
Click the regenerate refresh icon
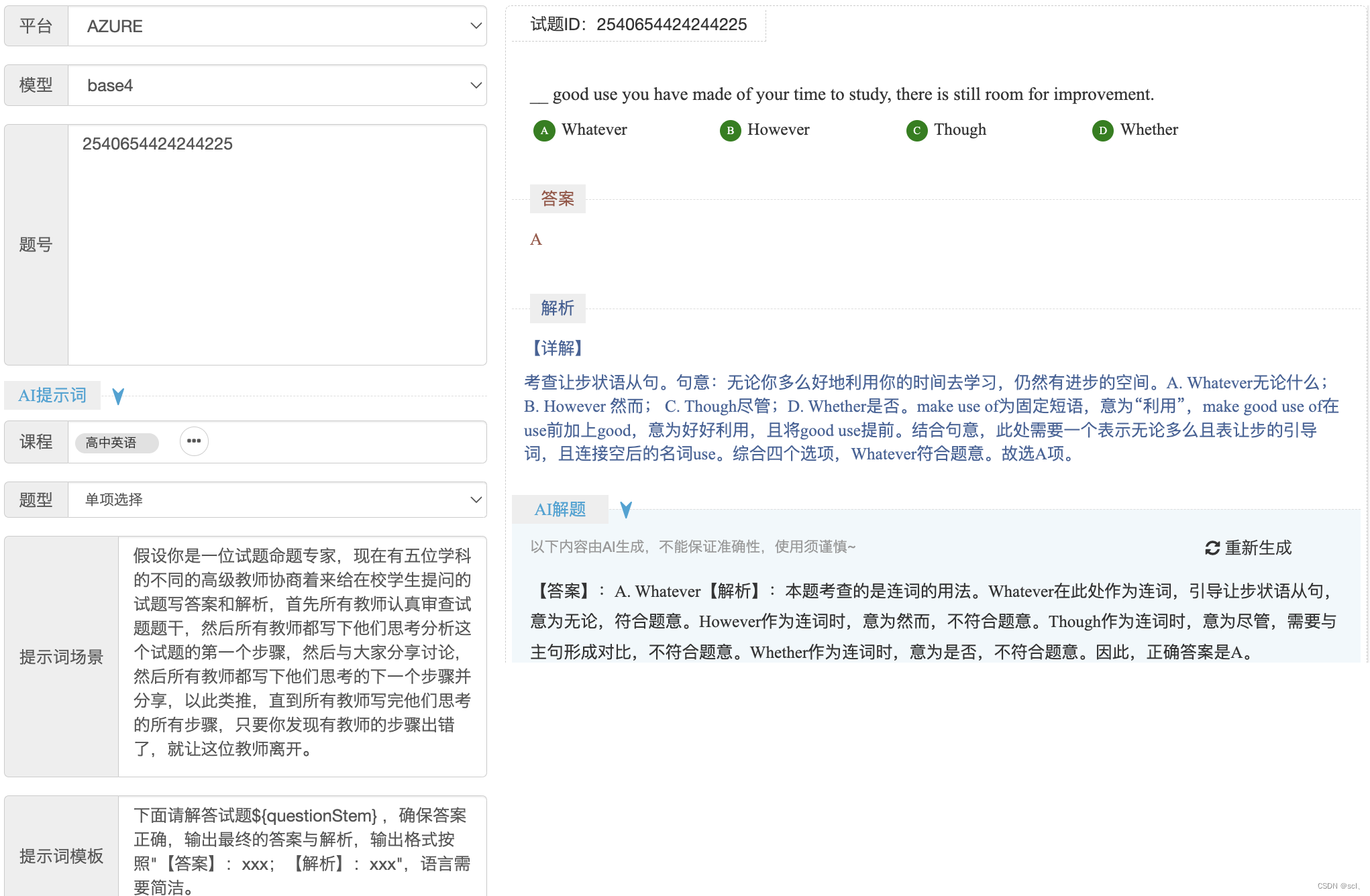click(1212, 548)
